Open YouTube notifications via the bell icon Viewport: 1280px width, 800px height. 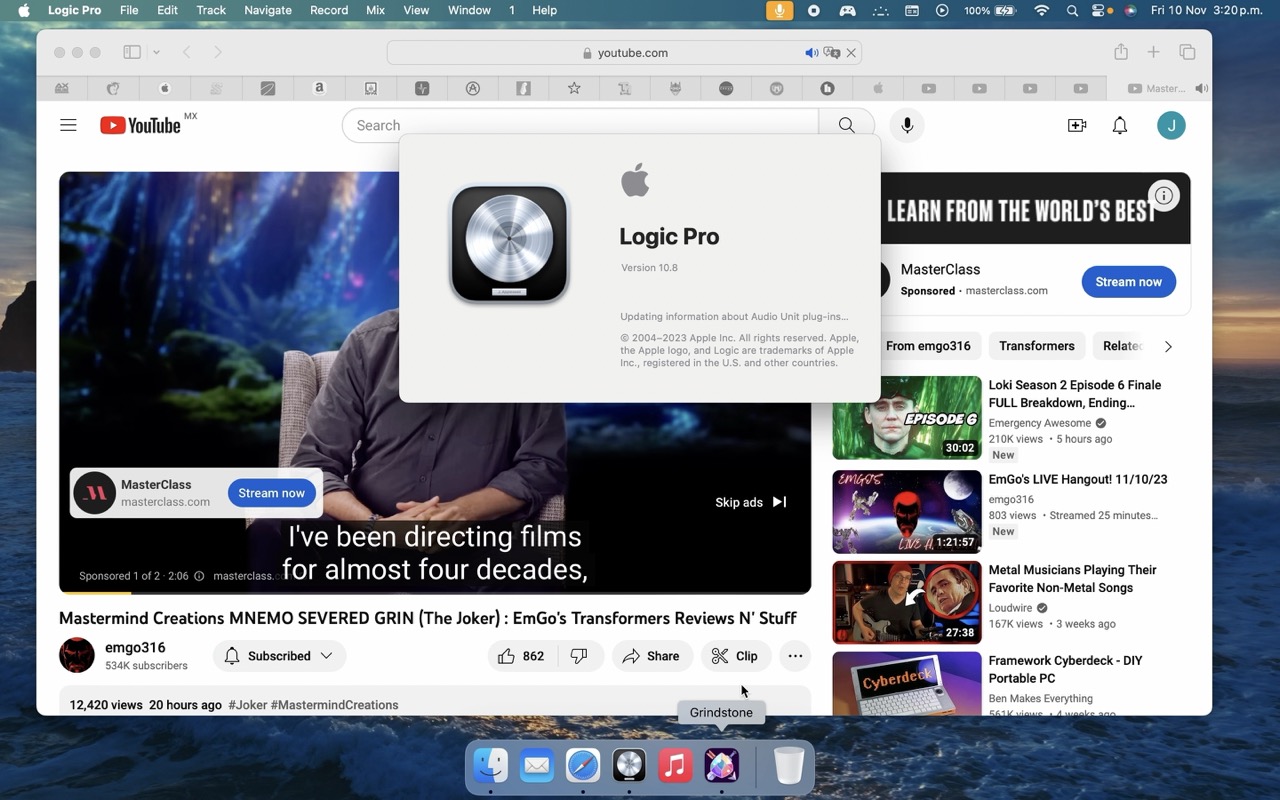click(1119, 125)
